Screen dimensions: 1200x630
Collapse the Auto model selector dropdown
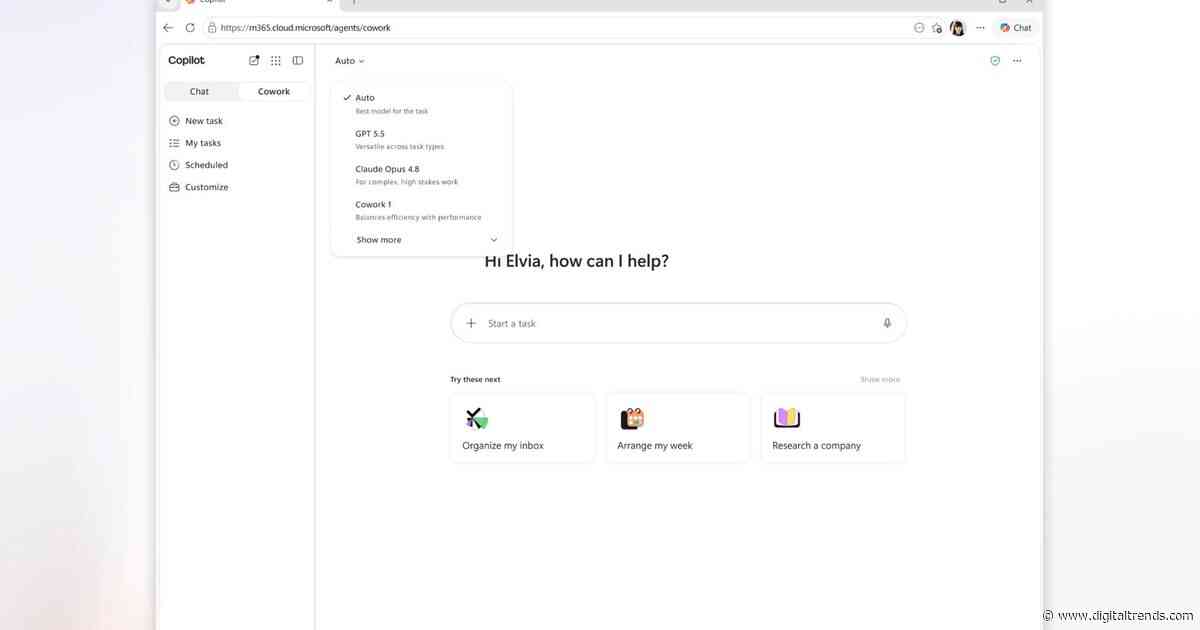pyautogui.click(x=349, y=61)
